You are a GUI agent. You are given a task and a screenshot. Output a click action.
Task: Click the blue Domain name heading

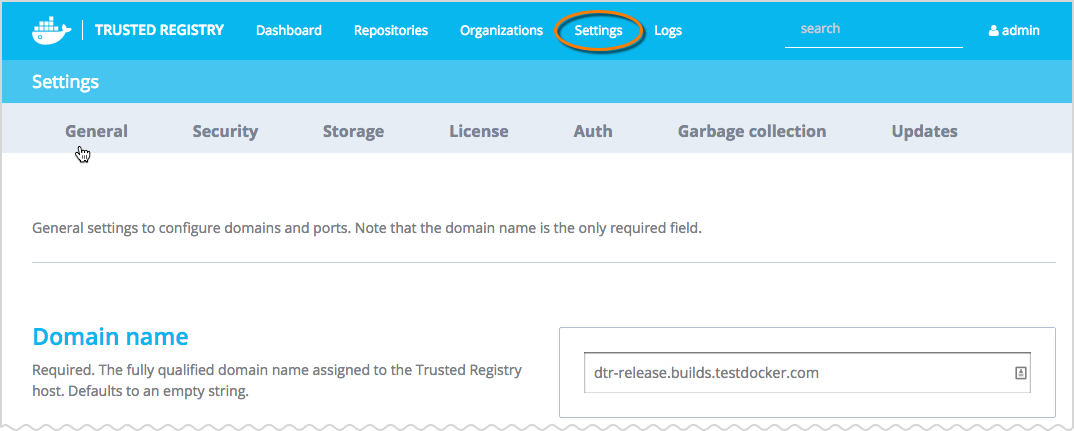pyautogui.click(x=110, y=337)
